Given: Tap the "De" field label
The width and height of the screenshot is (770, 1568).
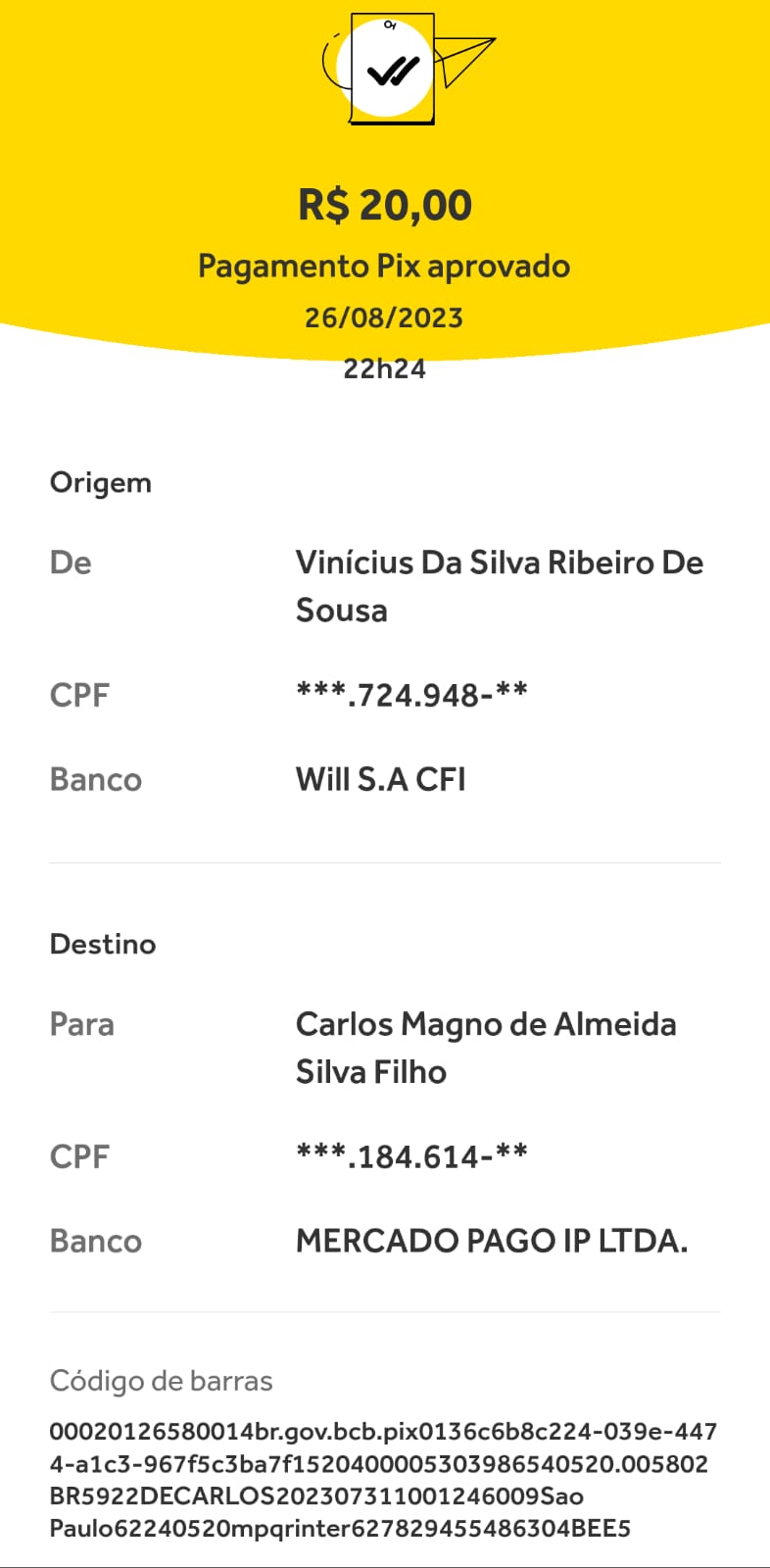Looking at the screenshot, I should (71, 563).
